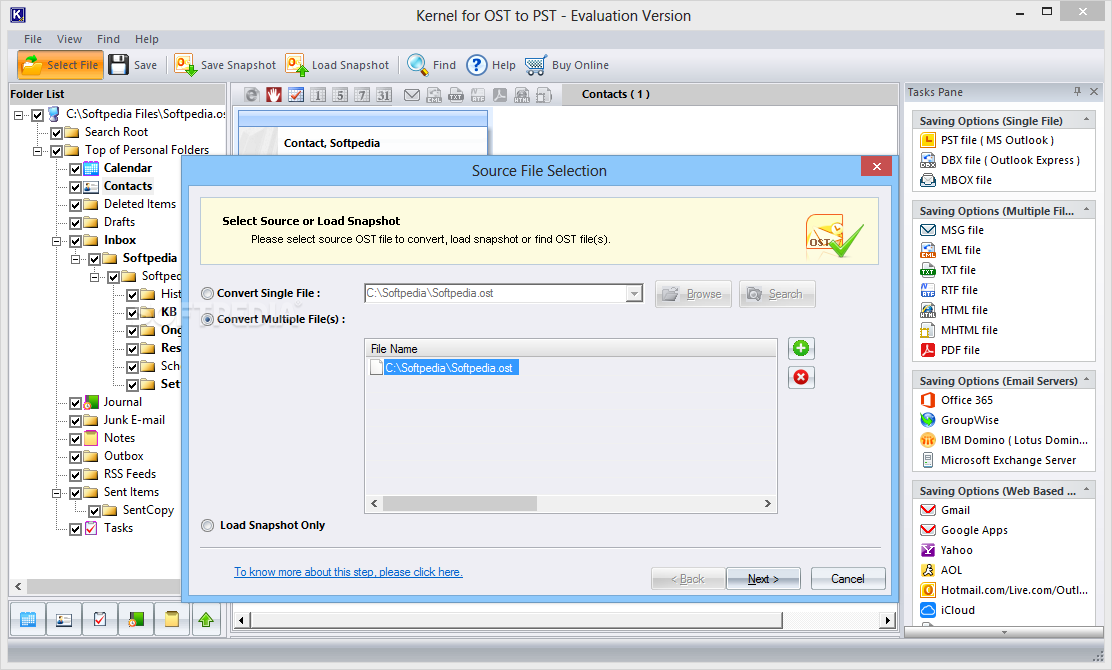This screenshot has height=670, width=1112.
Task: Collapse Saving Options (Email Servers) section
Action: click(x=1086, y=381)
